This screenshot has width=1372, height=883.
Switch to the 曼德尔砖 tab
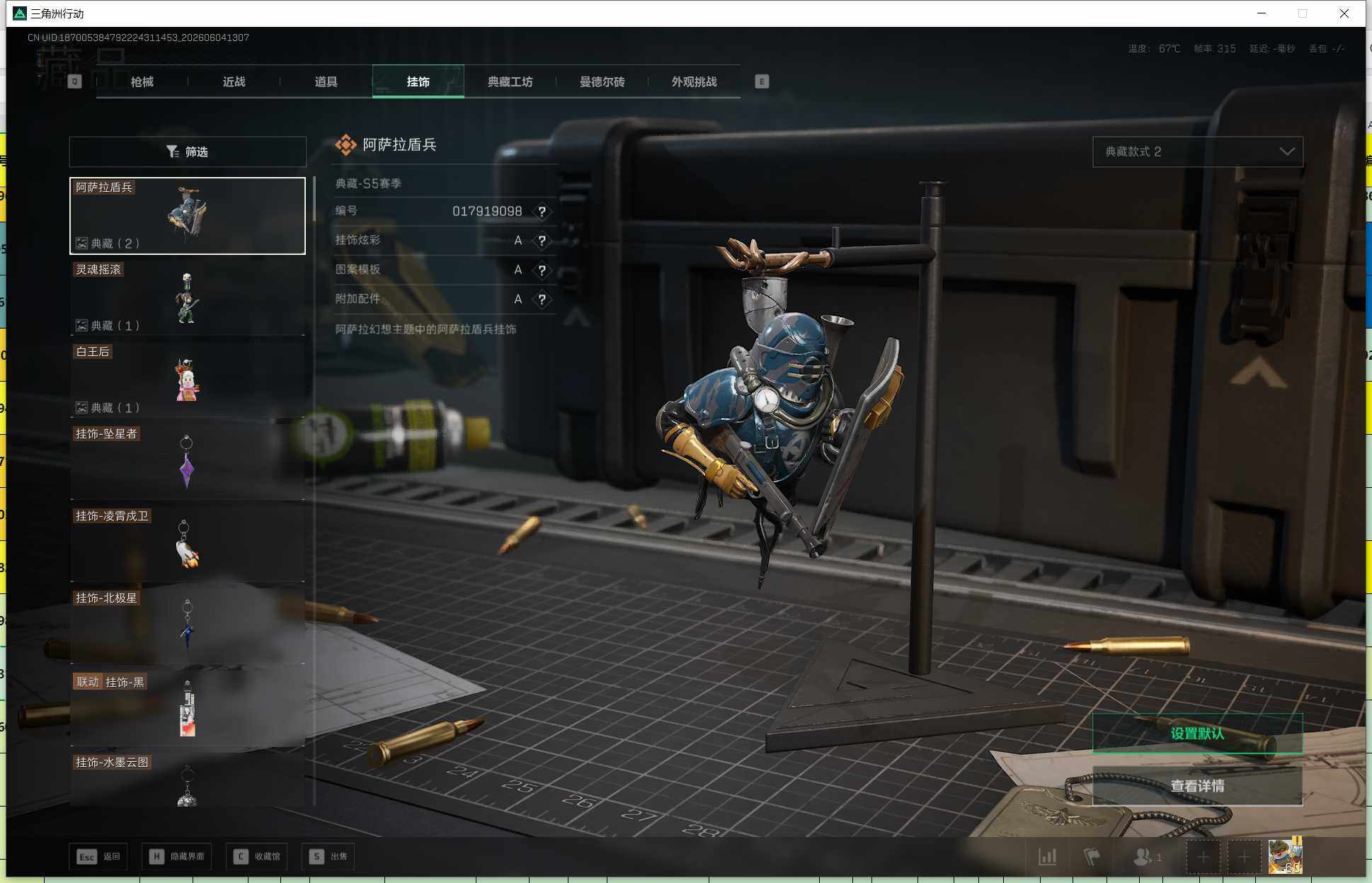(602, 81)
